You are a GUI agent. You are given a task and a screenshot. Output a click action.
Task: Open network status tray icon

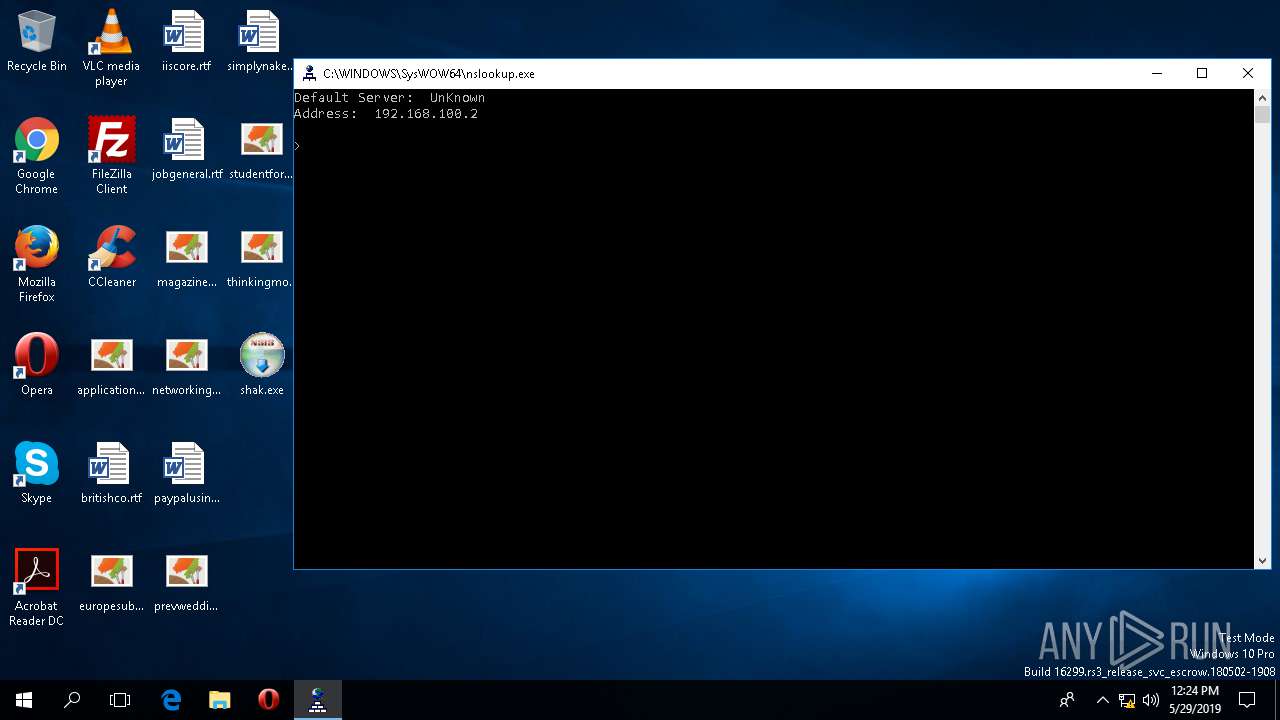pyautogui.click(x=1127, y=700)
